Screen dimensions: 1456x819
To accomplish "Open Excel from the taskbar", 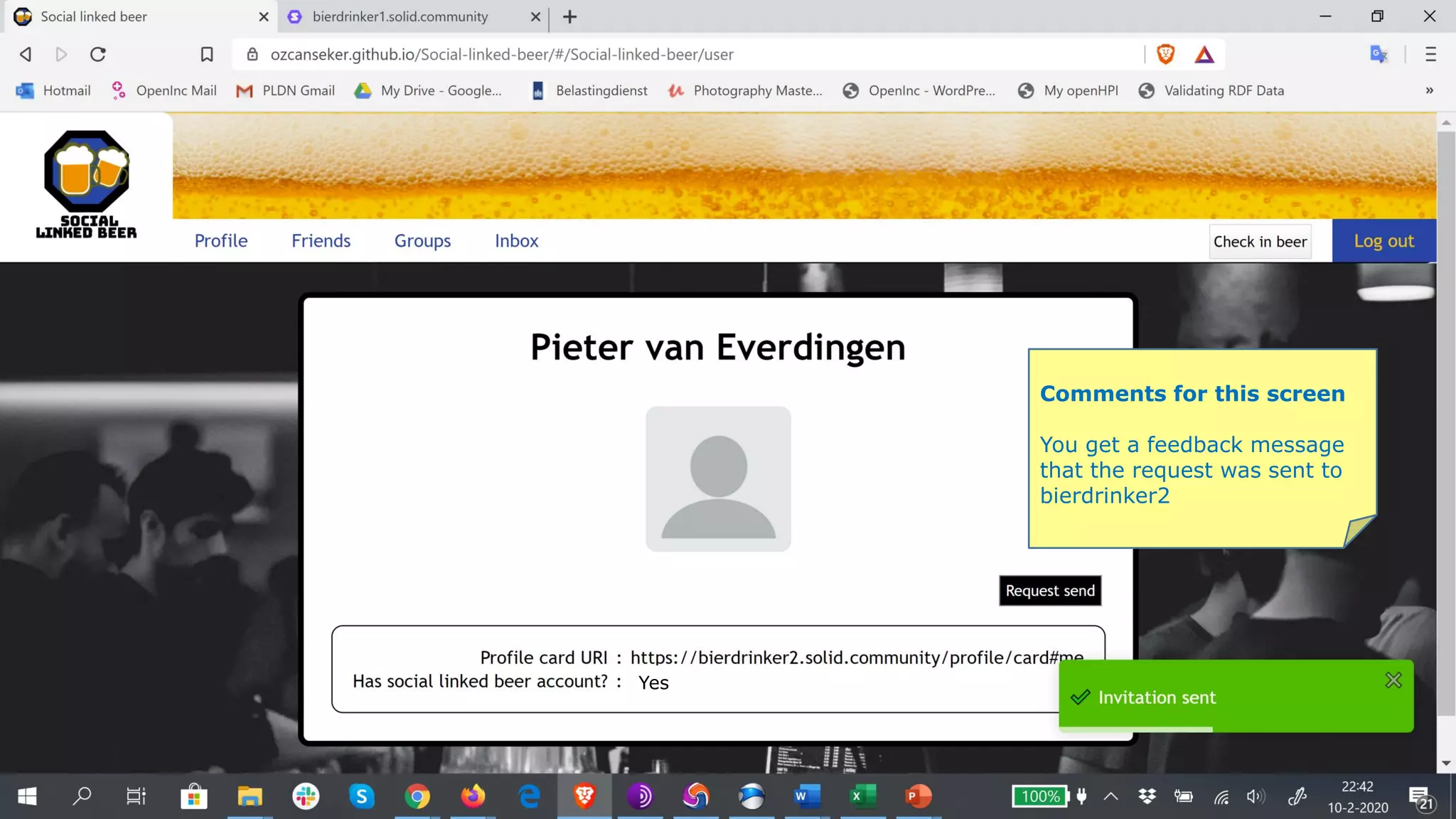I will tap(862, 796).
